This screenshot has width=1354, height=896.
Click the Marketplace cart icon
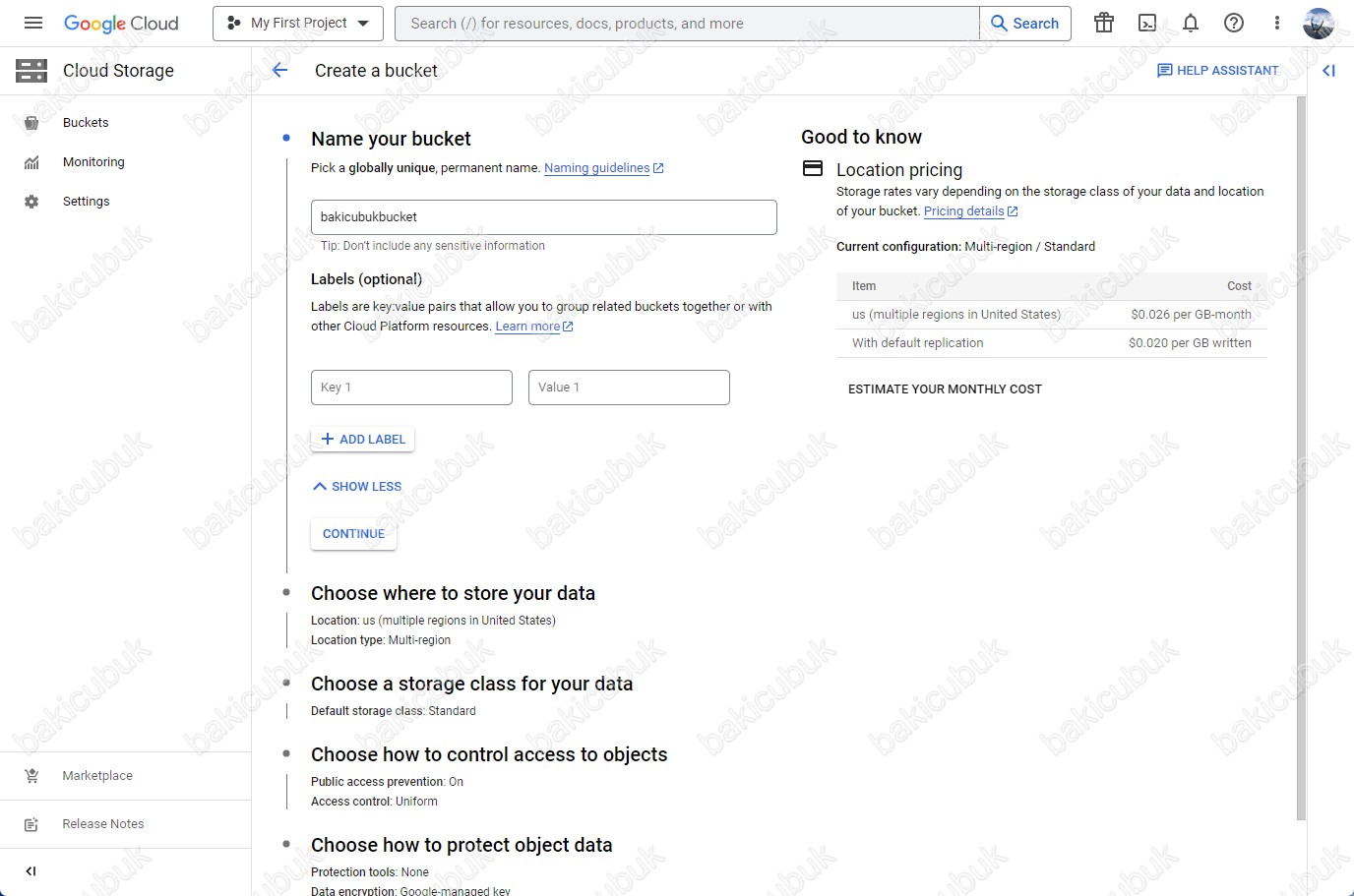31,776
